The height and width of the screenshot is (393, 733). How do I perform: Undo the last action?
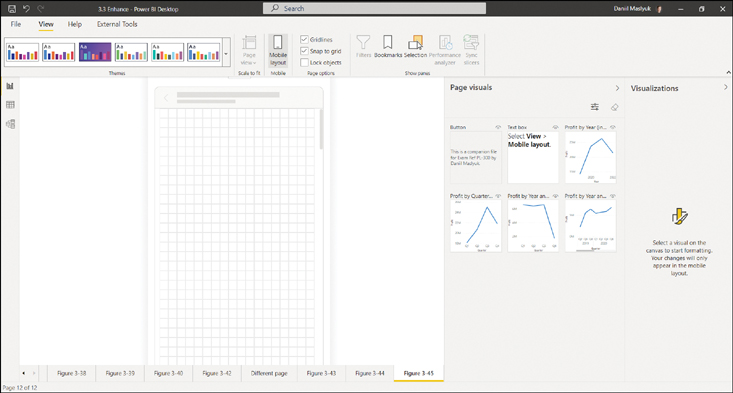point(26,8)
